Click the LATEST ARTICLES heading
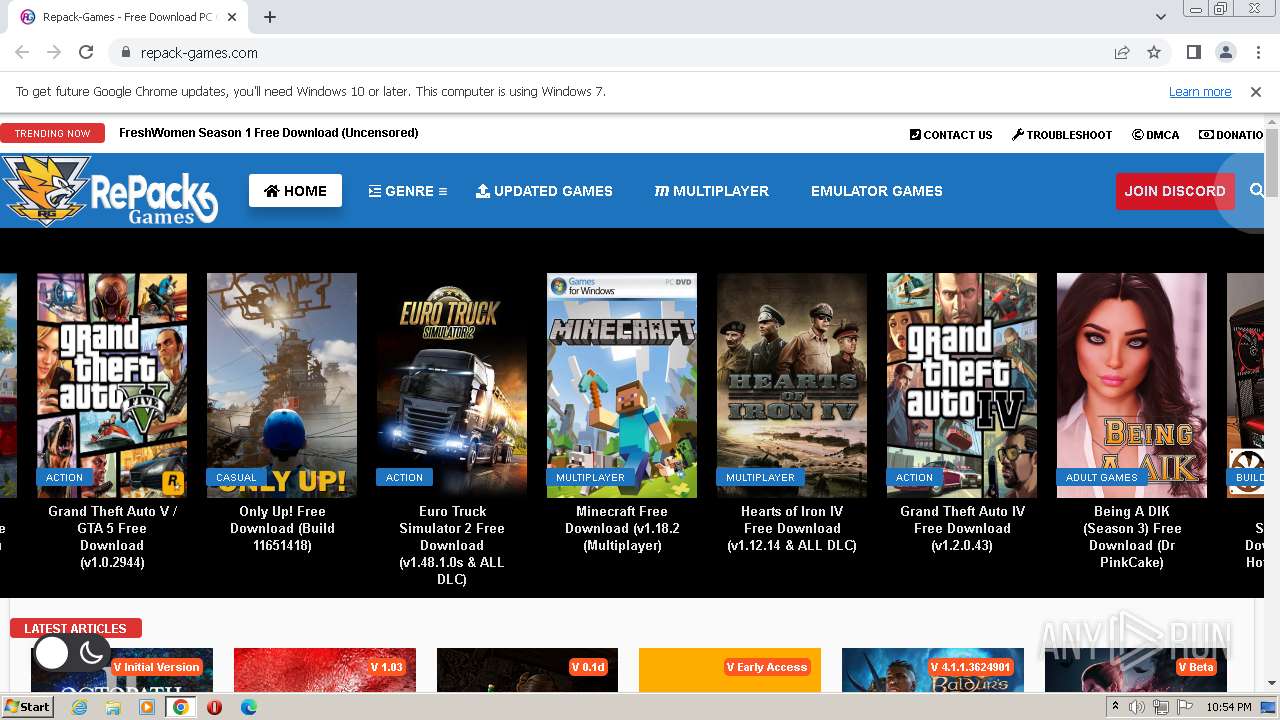 75,628
